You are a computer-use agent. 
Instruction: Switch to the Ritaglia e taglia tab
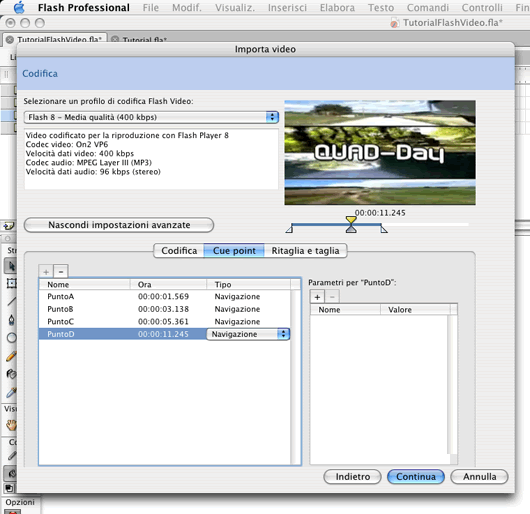[305, 251]
